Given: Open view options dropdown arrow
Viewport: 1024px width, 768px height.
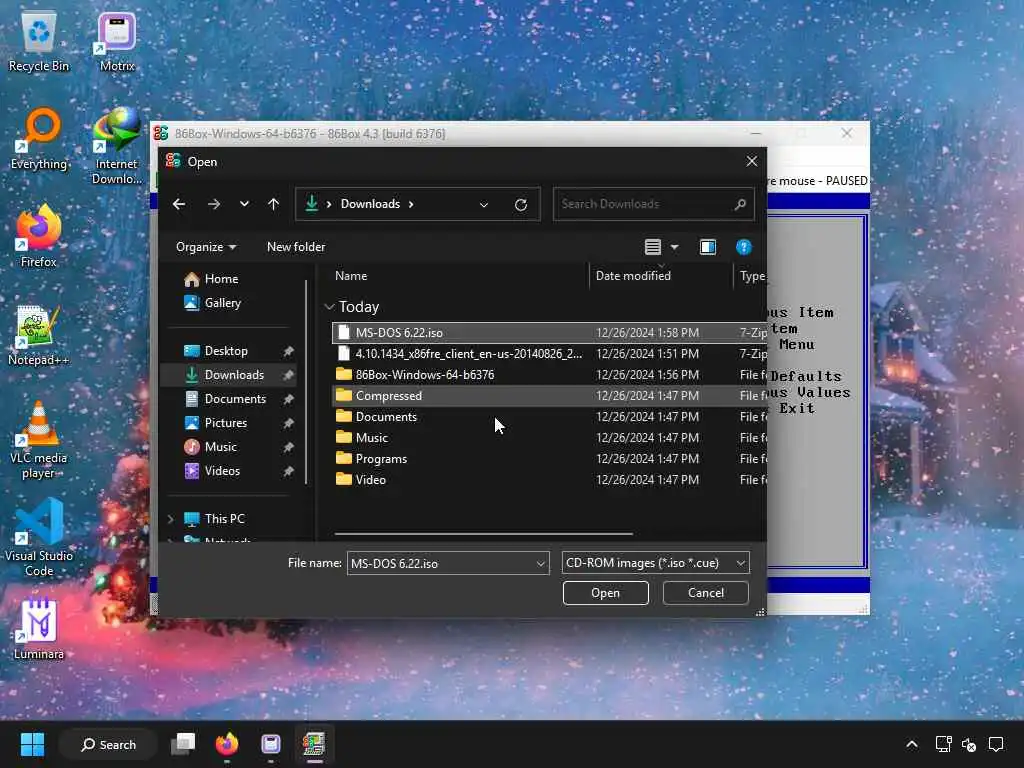Looking at the screenshot, I should click(675, 247).
